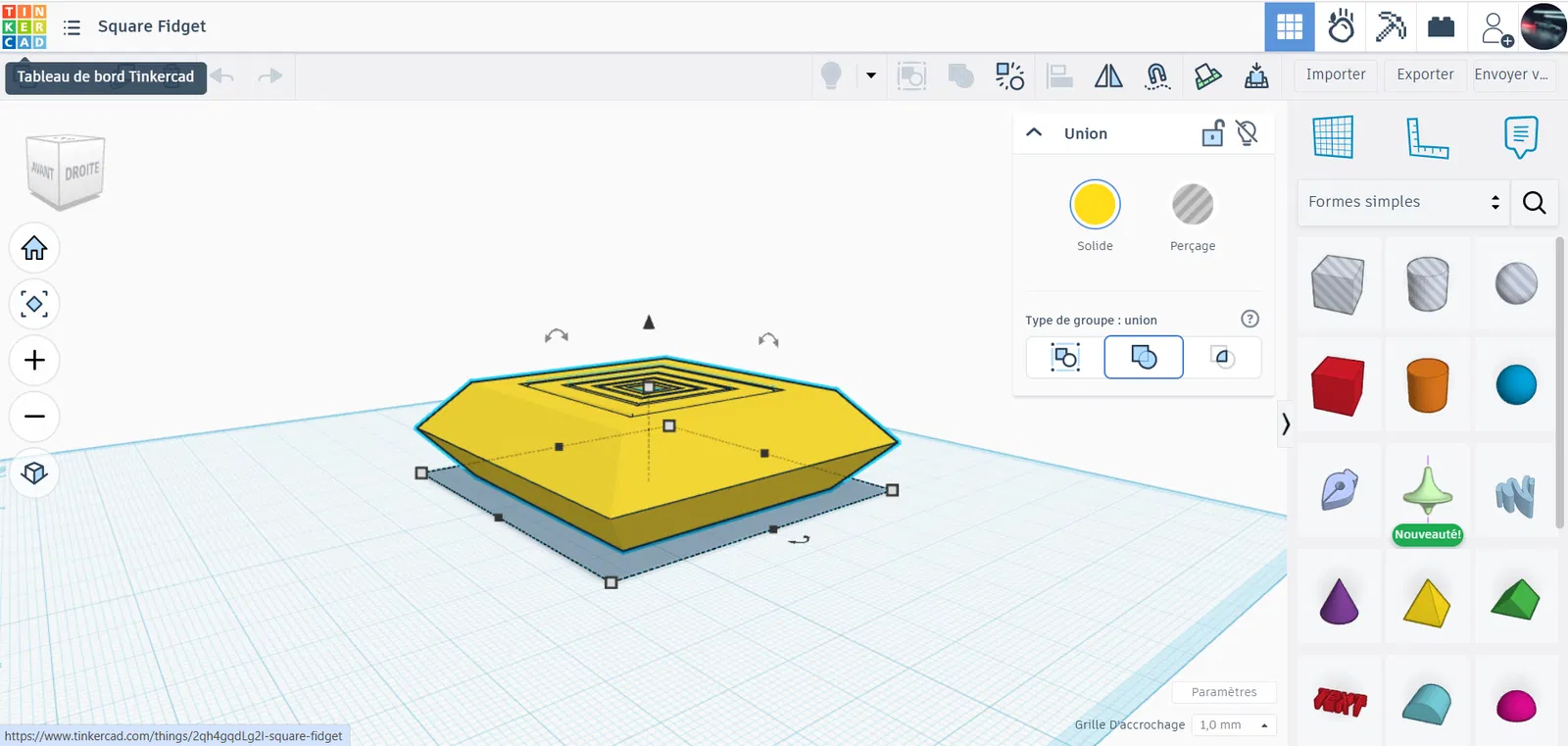Select the first group type option
Image resolution: width=1568 pixels, height=746 pixels.
click(x=1065, y=357)
